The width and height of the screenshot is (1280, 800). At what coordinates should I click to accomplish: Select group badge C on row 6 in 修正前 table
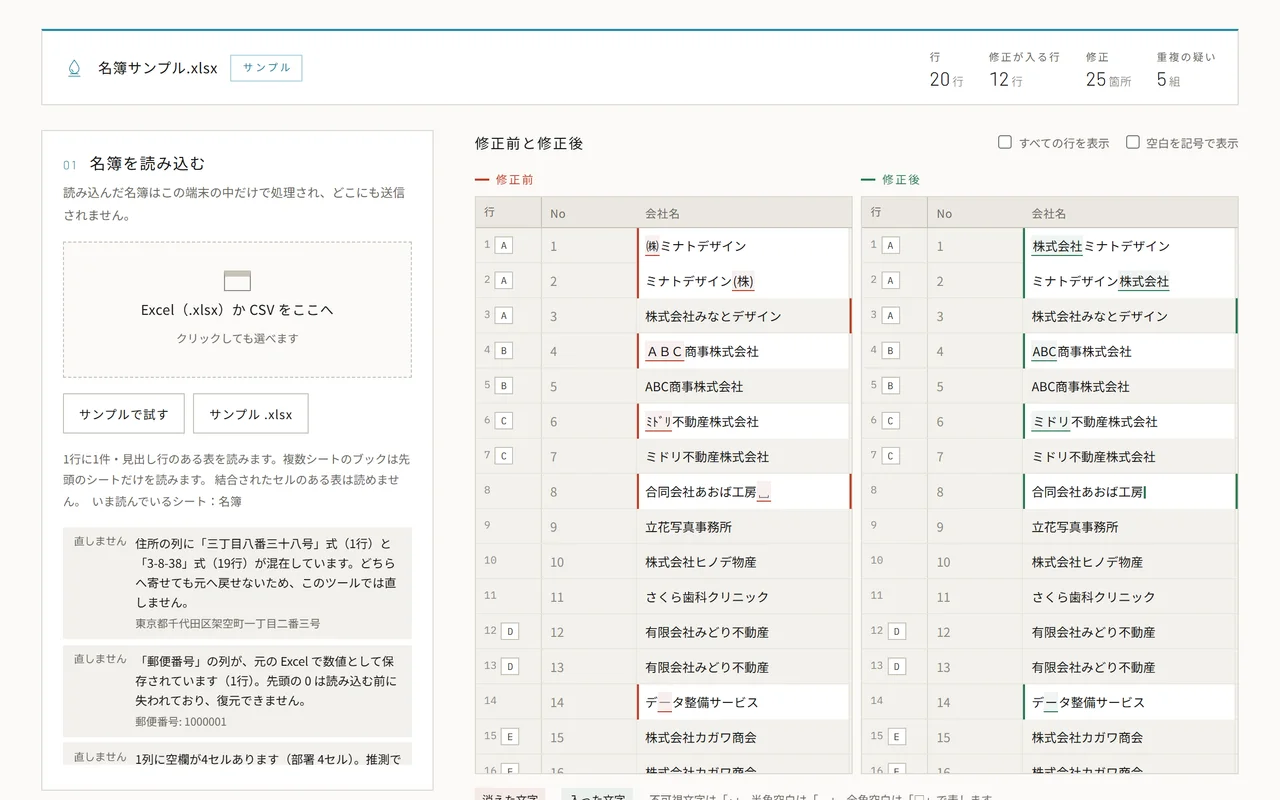pos(503,421)
